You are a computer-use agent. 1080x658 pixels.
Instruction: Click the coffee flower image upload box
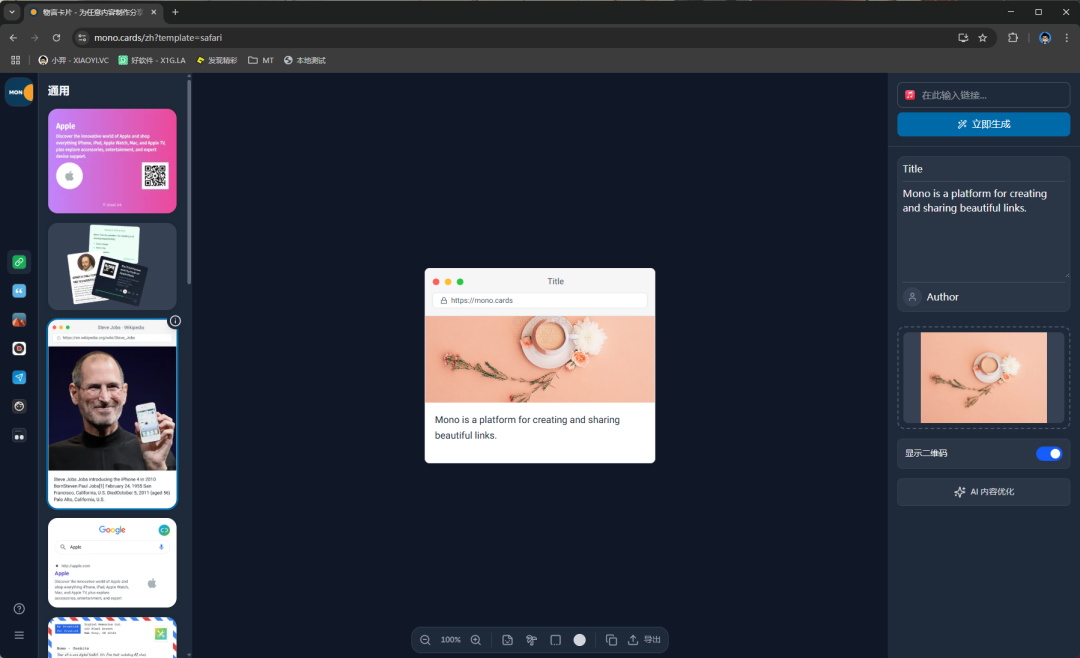coord(984,378)
